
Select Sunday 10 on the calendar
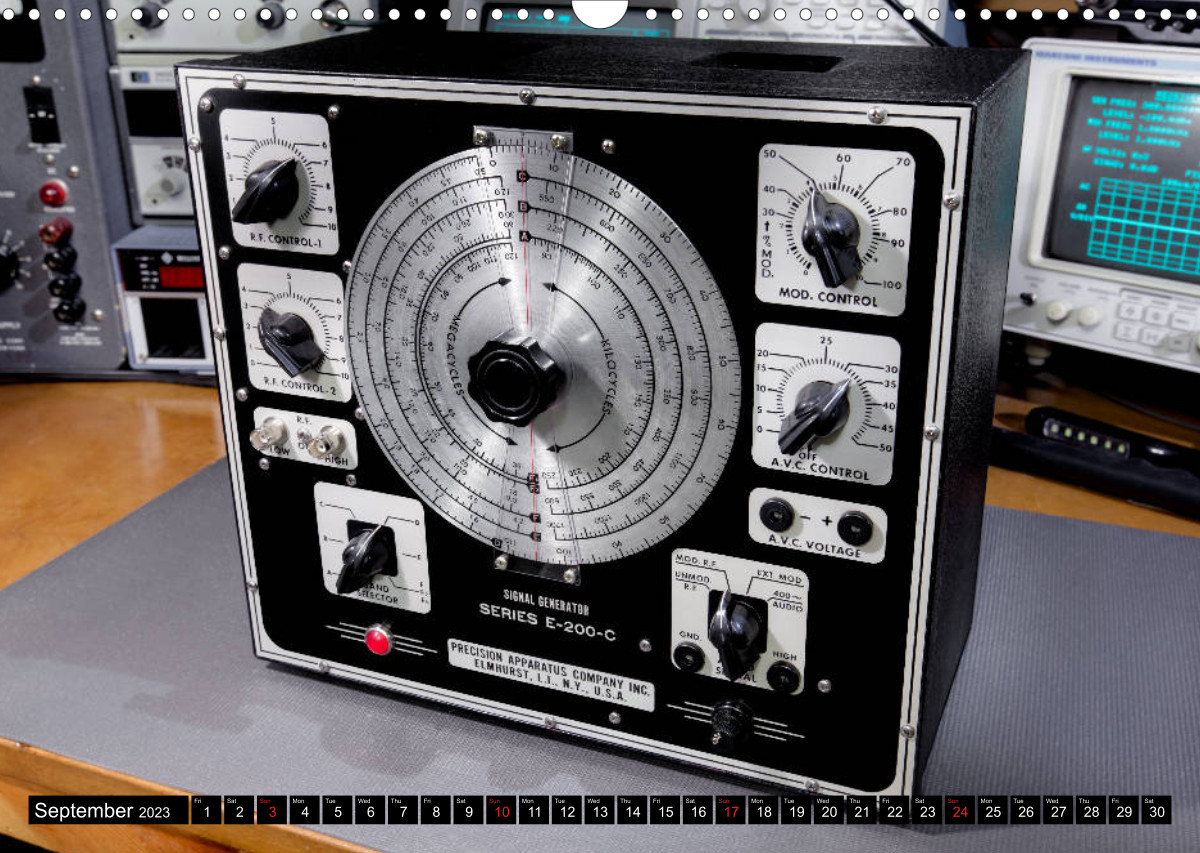[x=501, y=811]
